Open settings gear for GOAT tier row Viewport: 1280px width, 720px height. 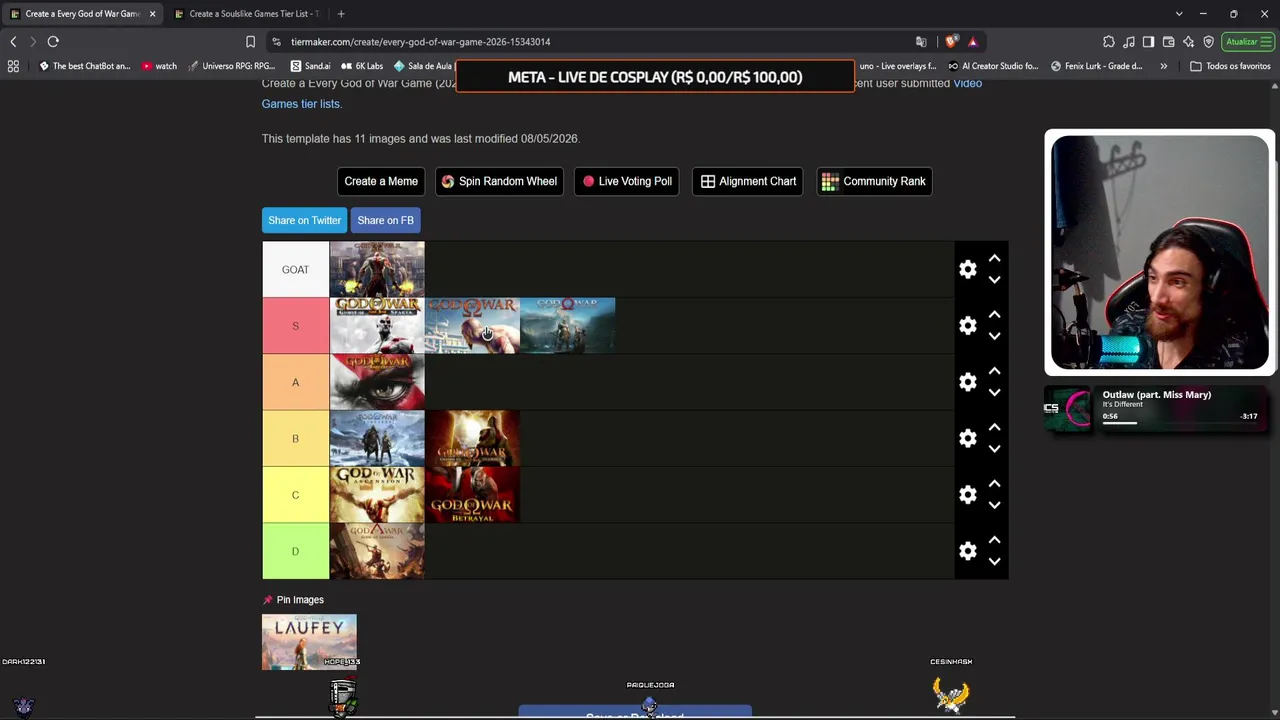pyautogui.click(x=968, y=269)
